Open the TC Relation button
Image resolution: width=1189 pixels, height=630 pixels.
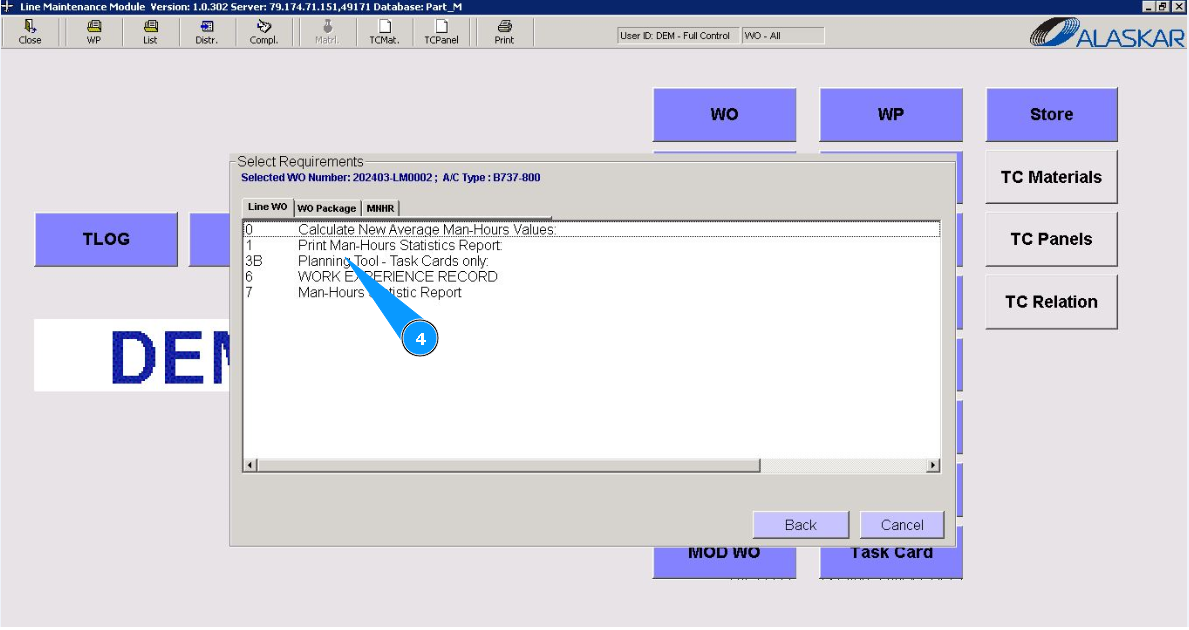coord(1052,302)
